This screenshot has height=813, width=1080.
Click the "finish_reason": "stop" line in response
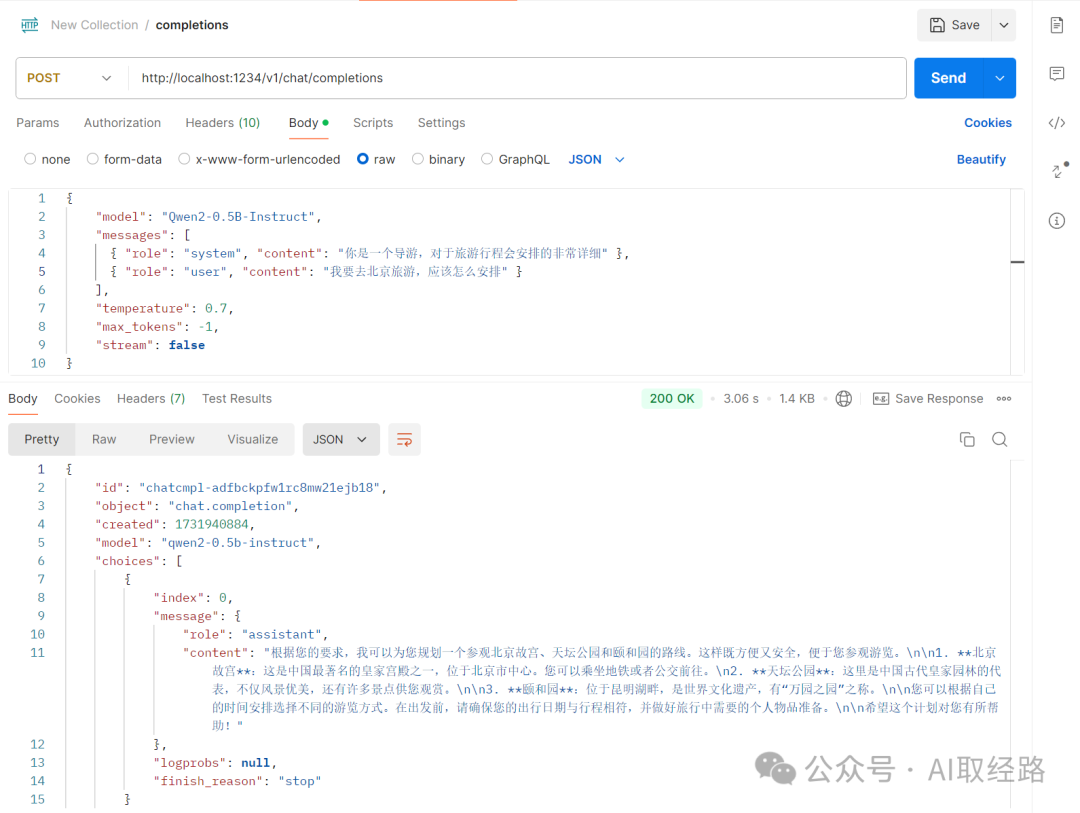(237, 781)
